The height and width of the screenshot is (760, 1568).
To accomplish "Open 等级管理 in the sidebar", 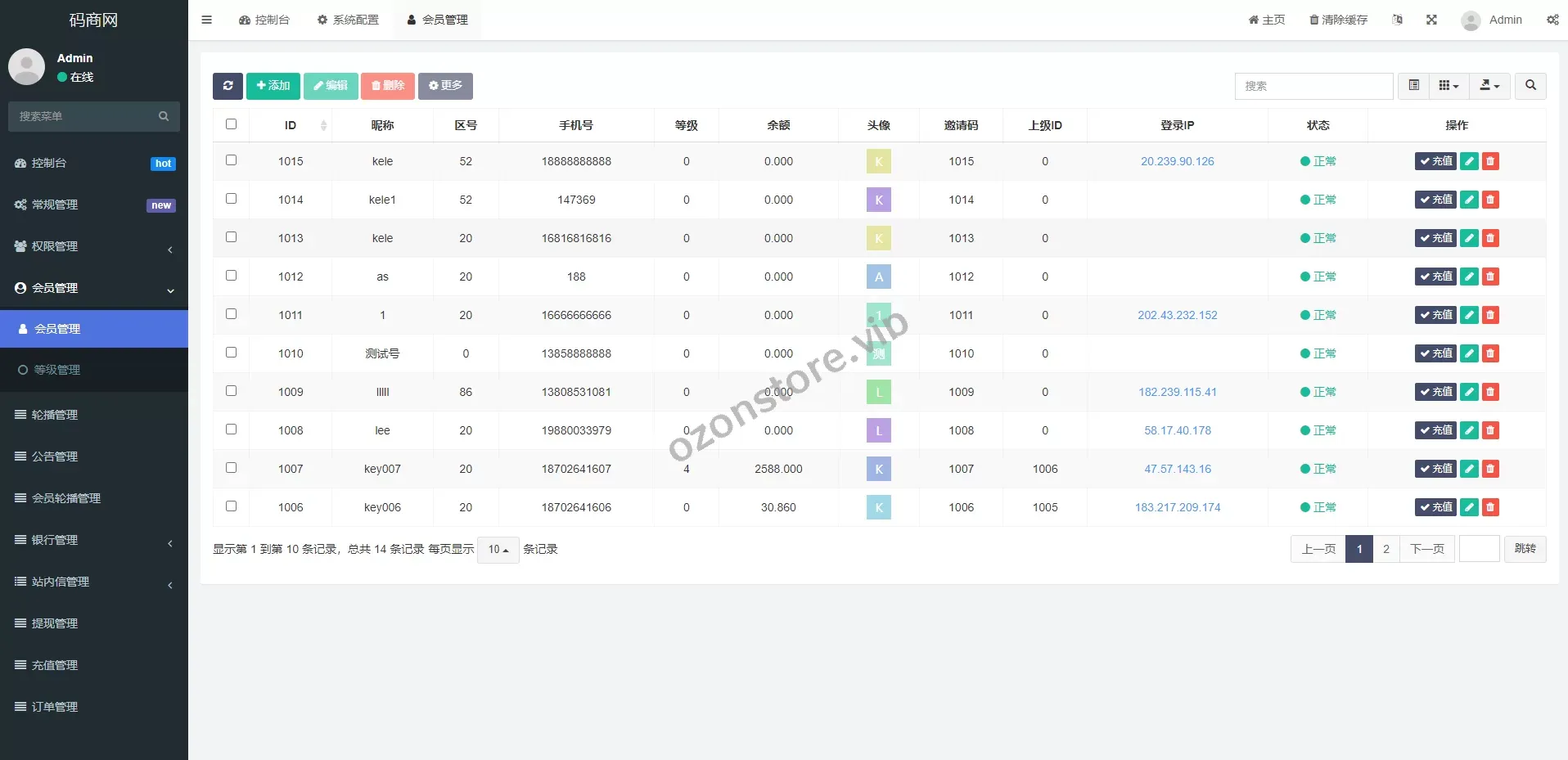I will [x=56, y=370].
